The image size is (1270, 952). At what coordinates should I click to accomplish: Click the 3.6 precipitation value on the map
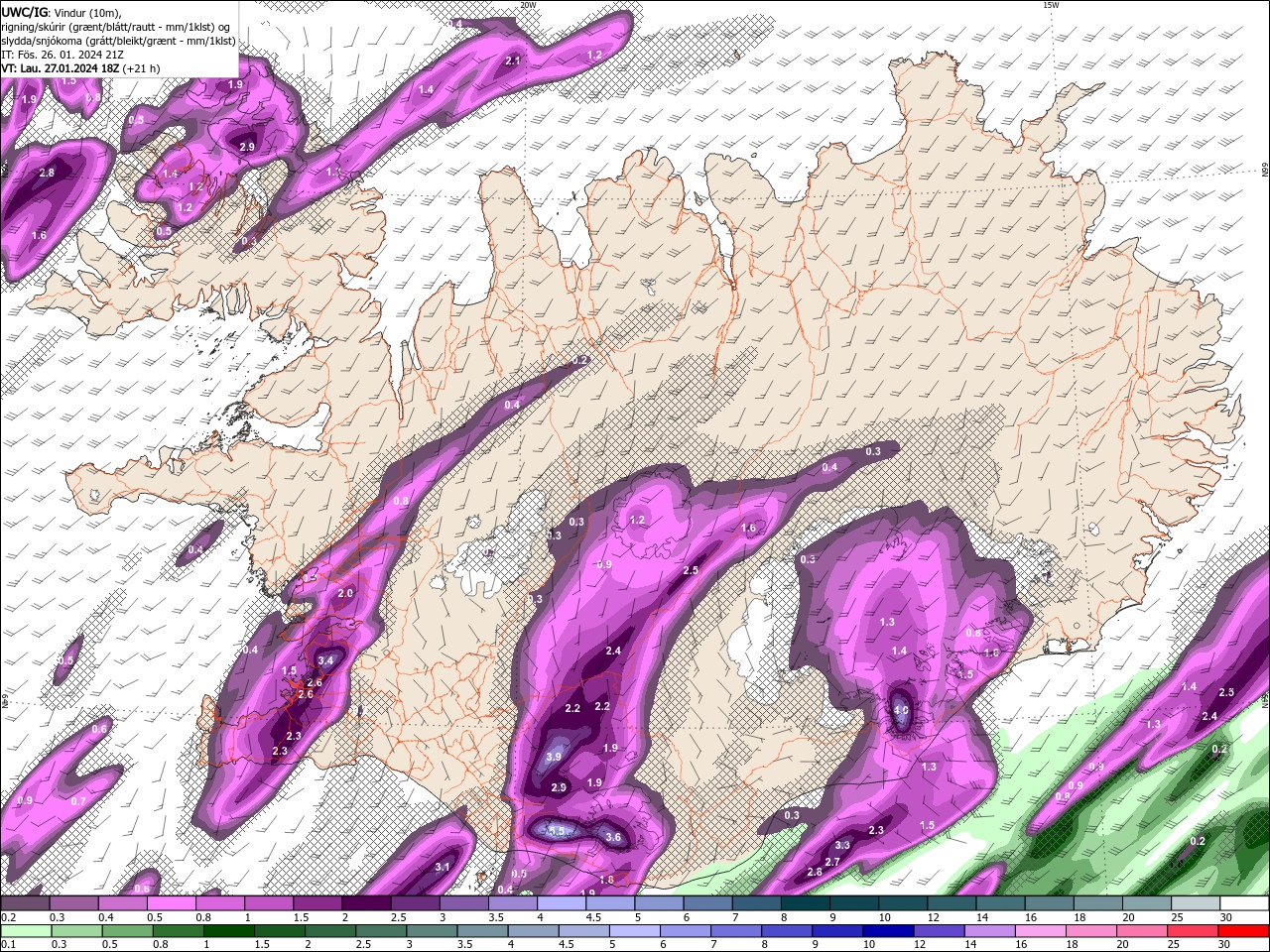[613, 838]
